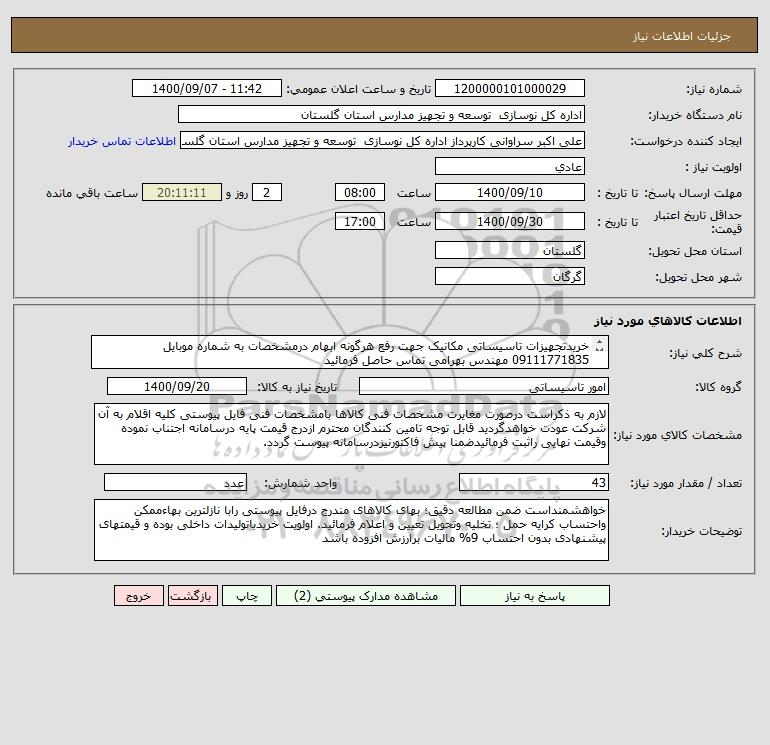Screen dimensions: 770x745
Task: Click the واحد شمارش label
Action: tap(301, 483)
